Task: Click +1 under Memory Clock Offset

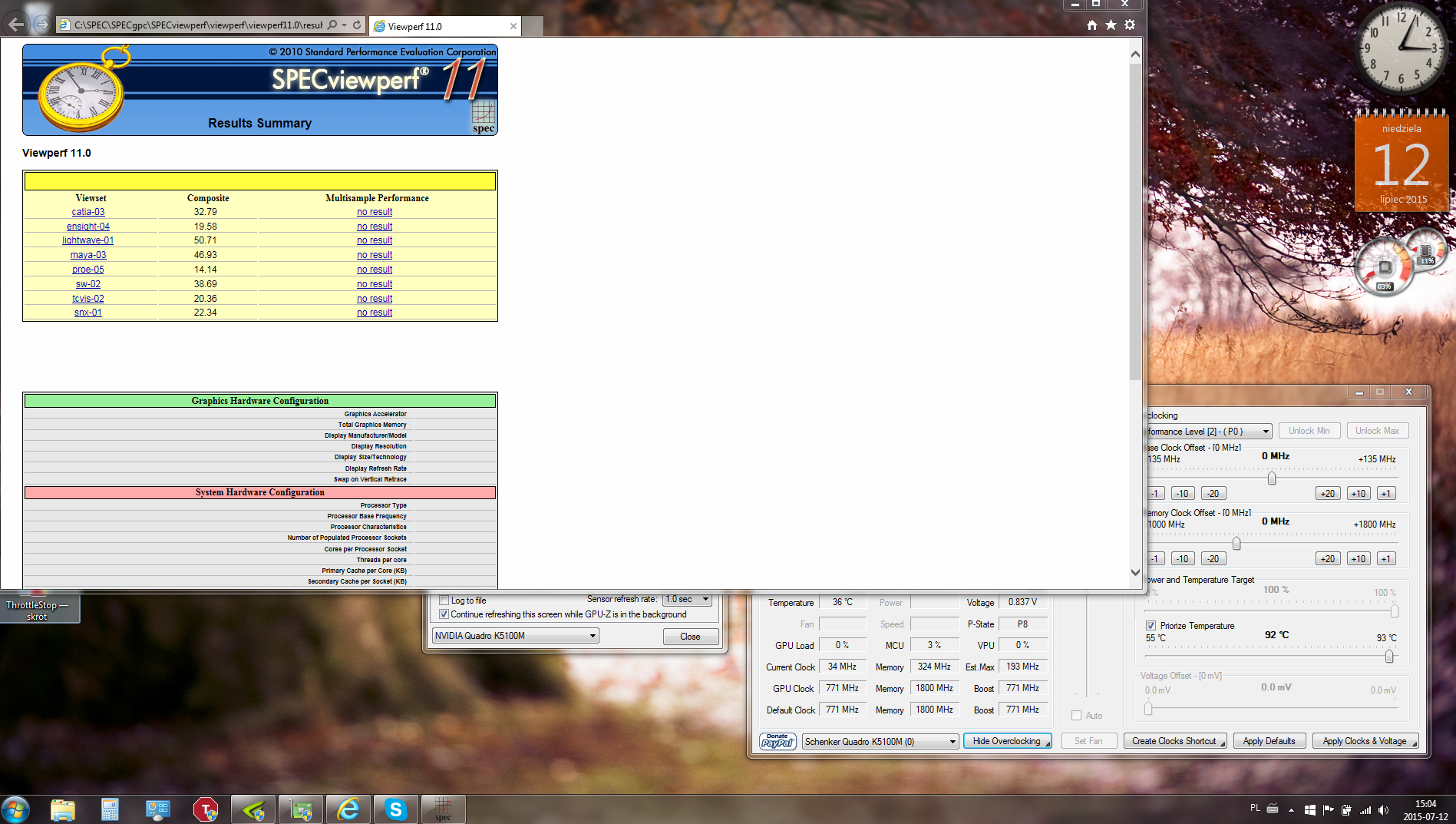Action: pyautogui.click(x=1385, y=559)
